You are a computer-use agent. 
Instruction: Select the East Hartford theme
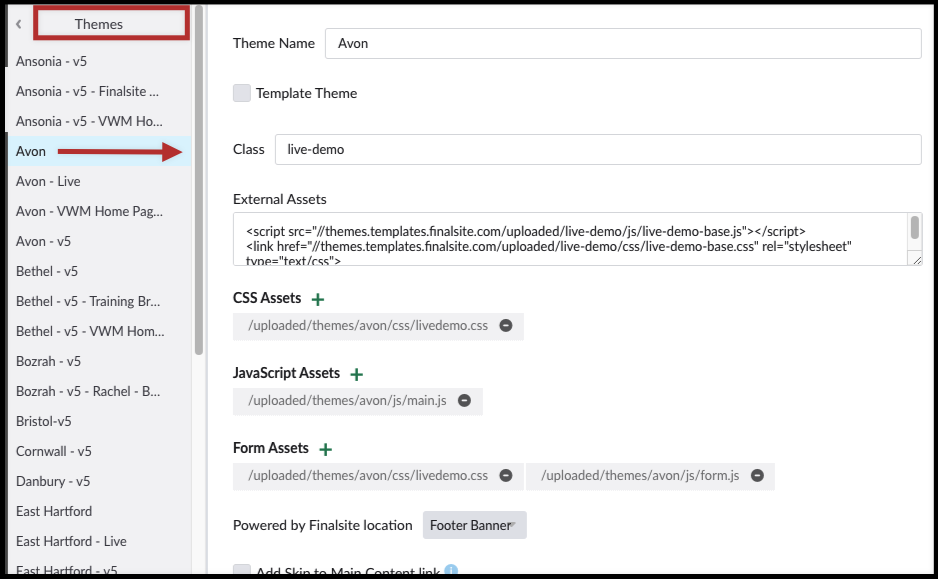point(99,511)
